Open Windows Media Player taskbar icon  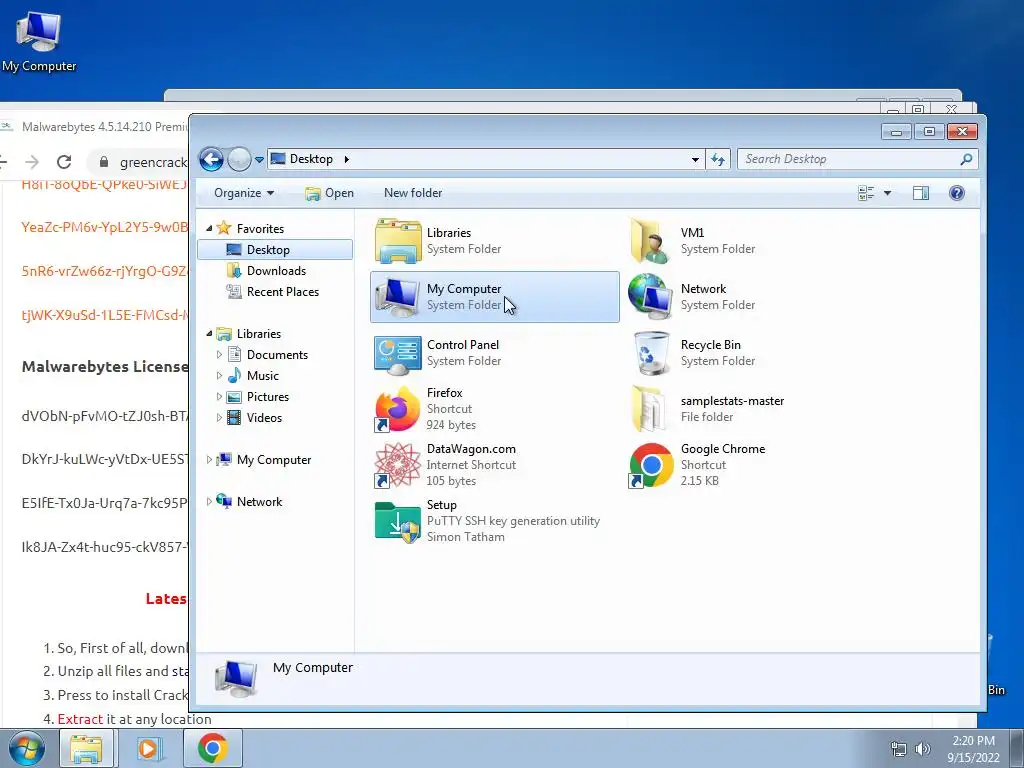148,748
